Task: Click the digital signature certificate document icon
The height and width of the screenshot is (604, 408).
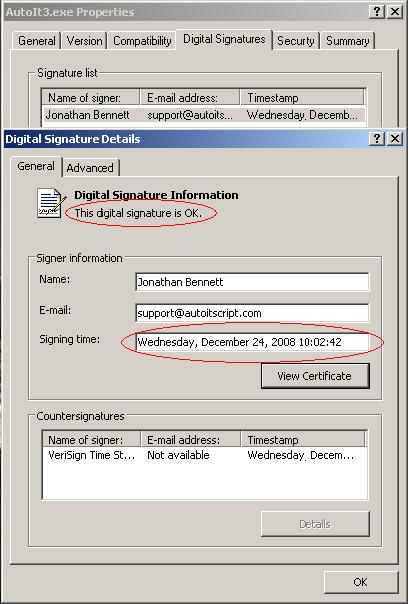Action: click(50, 203)
